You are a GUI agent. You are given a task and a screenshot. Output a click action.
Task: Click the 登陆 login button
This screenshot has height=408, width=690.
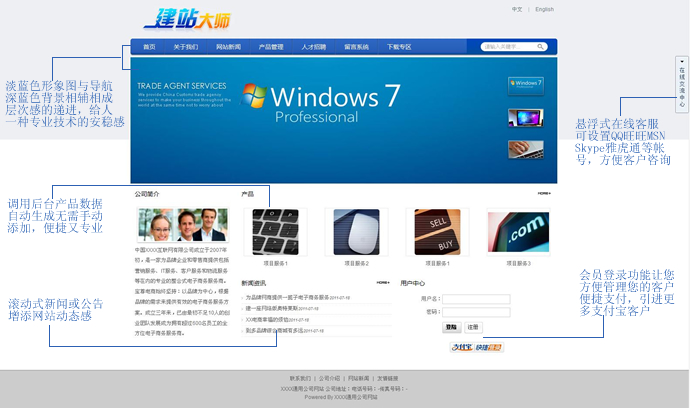point(451,327)
